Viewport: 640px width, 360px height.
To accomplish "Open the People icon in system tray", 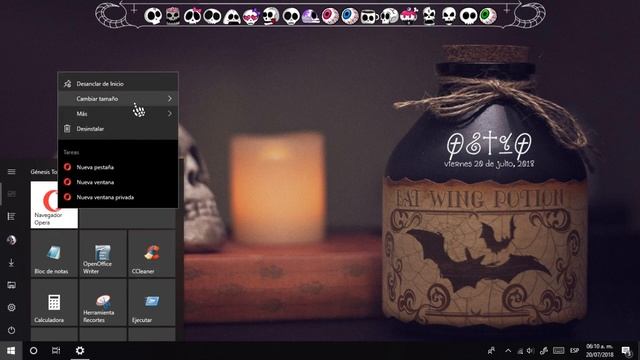I will coord(491,351).
